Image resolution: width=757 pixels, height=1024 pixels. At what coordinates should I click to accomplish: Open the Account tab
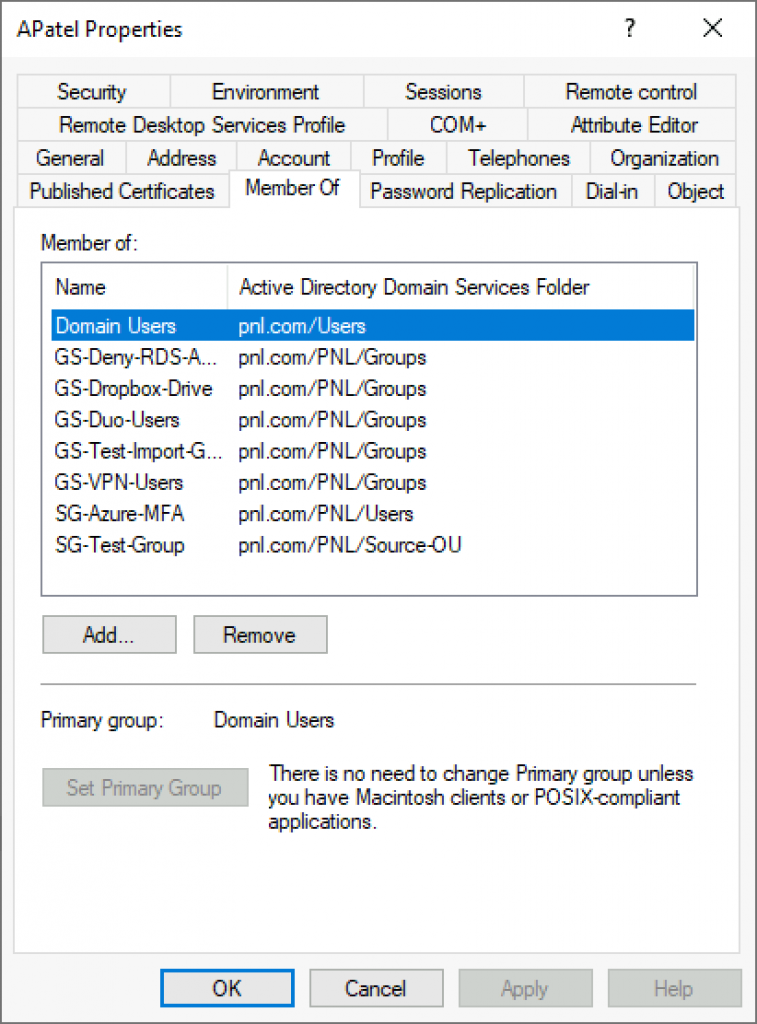(293, 158)
